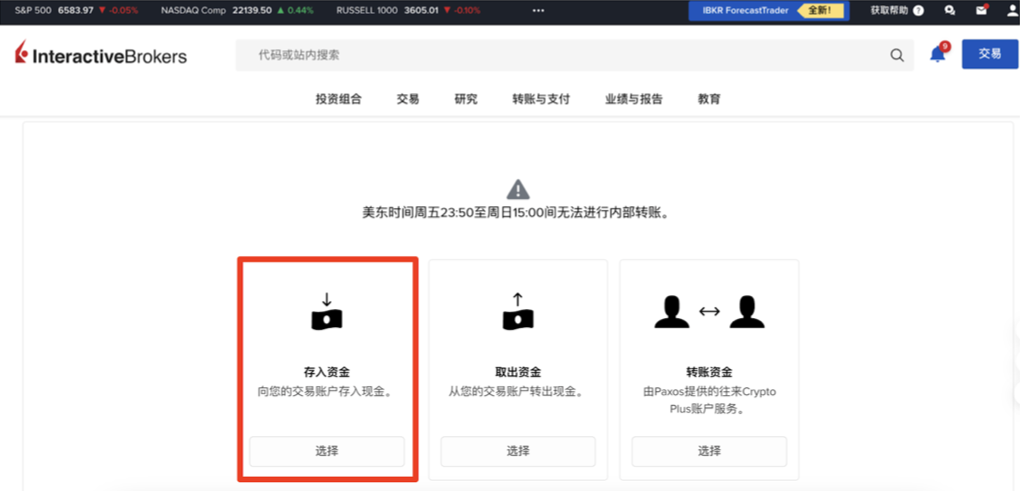Screen dimensions: 1020x491
Task: Click the two-person transfer funds icon
Action: [709, 311]
